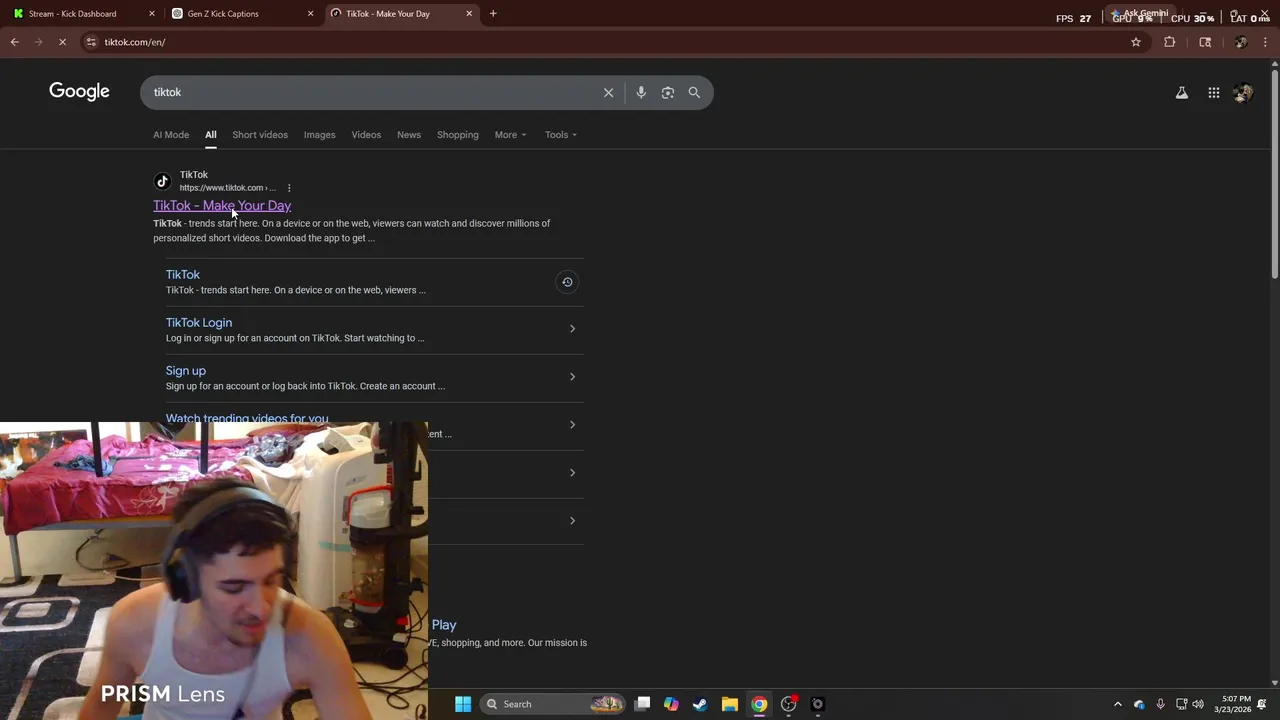Open Windows Start menu
This screenshot has height=720, width=1280.
click(463, 704)
